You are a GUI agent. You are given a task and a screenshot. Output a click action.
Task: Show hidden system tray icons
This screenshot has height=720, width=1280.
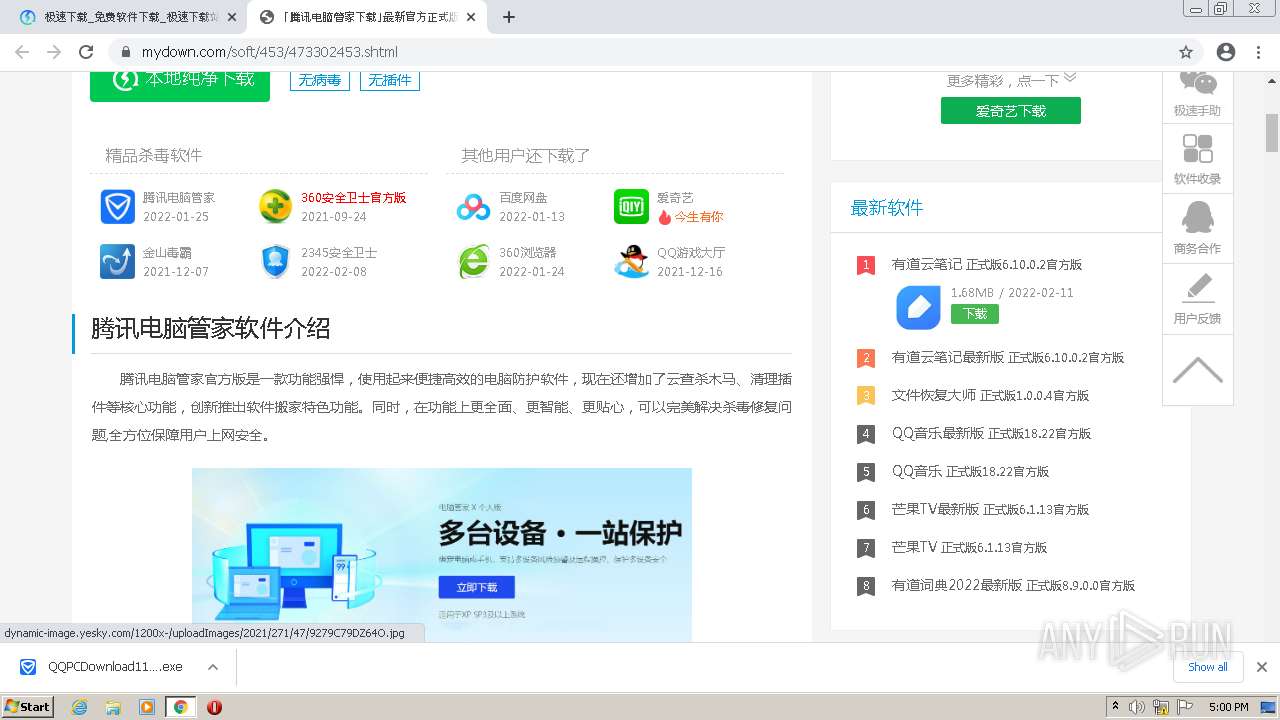click(1115, 707)
